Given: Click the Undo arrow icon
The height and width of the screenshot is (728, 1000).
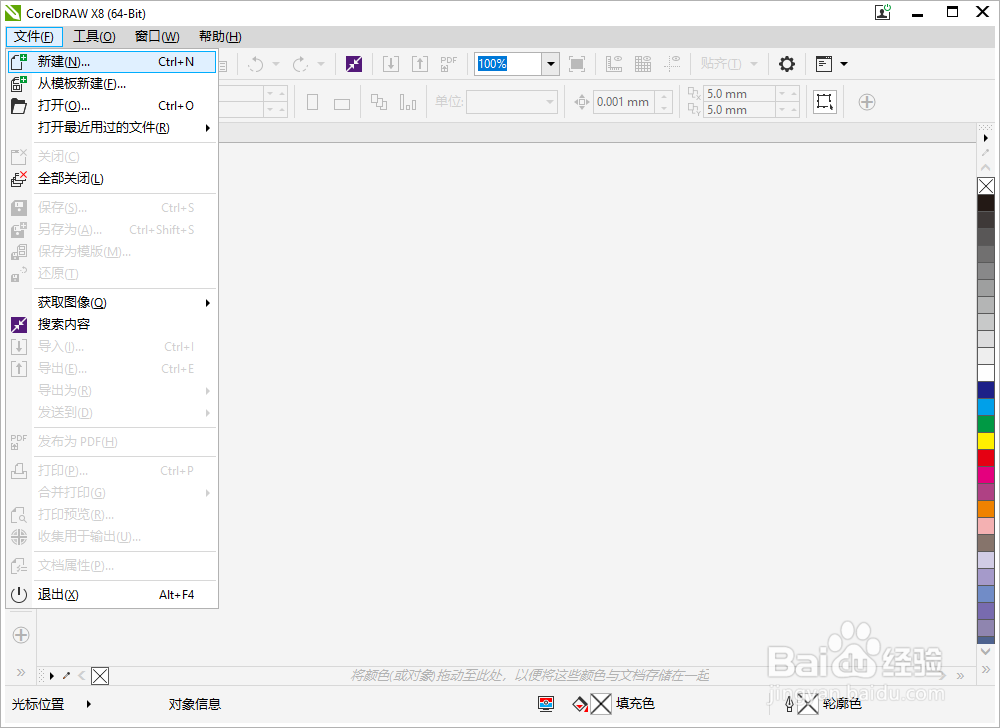Looking at the screenshot, I should (x=256, y=64).
